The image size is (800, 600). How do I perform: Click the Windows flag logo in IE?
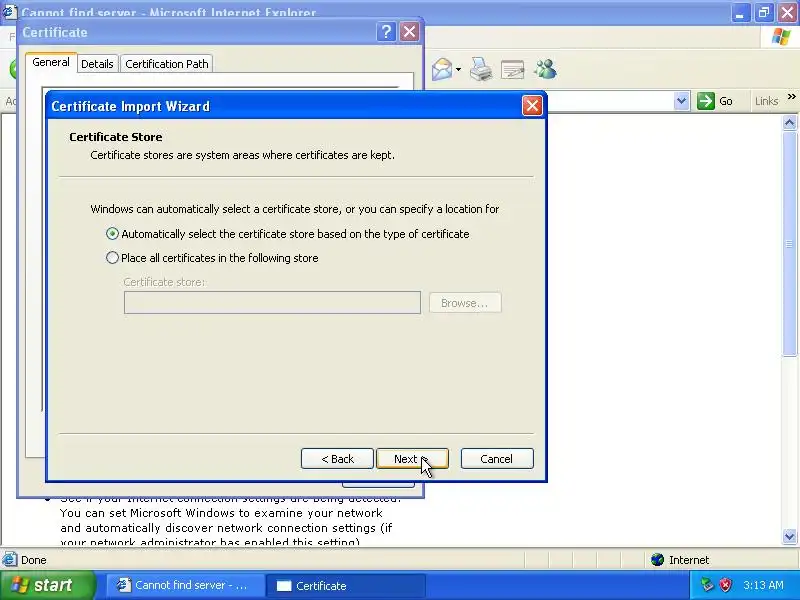pos(781,37)
